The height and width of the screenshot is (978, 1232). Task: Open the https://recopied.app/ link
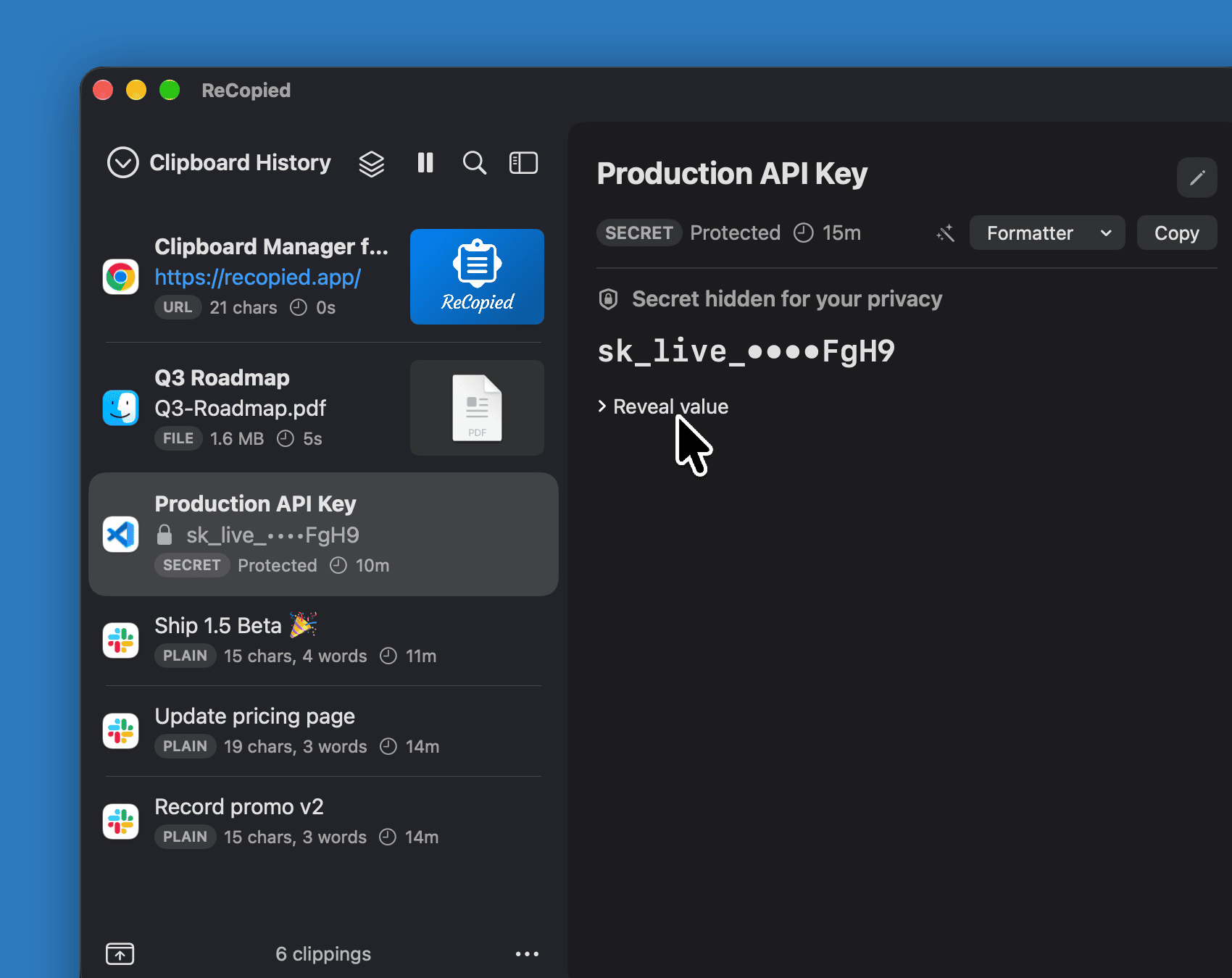[258, 277]
